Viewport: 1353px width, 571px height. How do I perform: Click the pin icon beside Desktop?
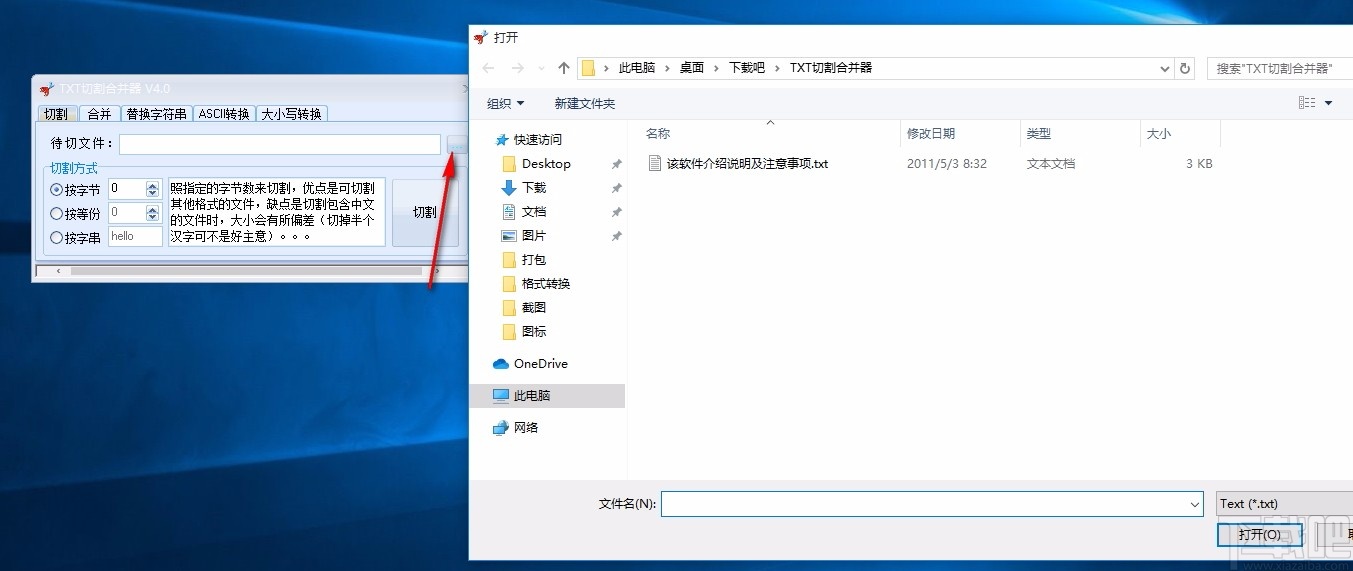pyautogui.click(x=616, y=164)
